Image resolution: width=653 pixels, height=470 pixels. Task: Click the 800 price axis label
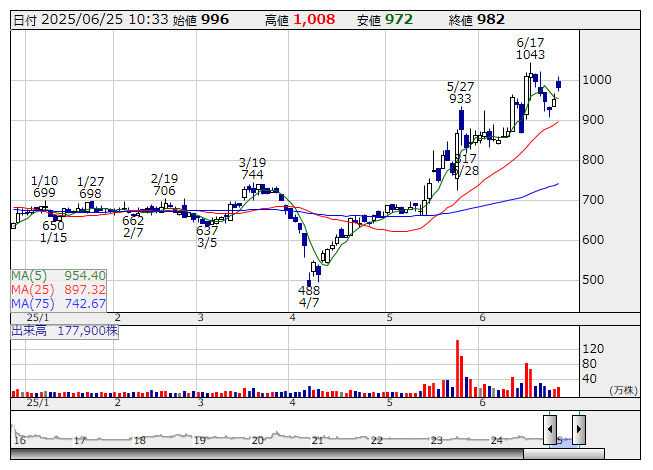pos(593,160)
